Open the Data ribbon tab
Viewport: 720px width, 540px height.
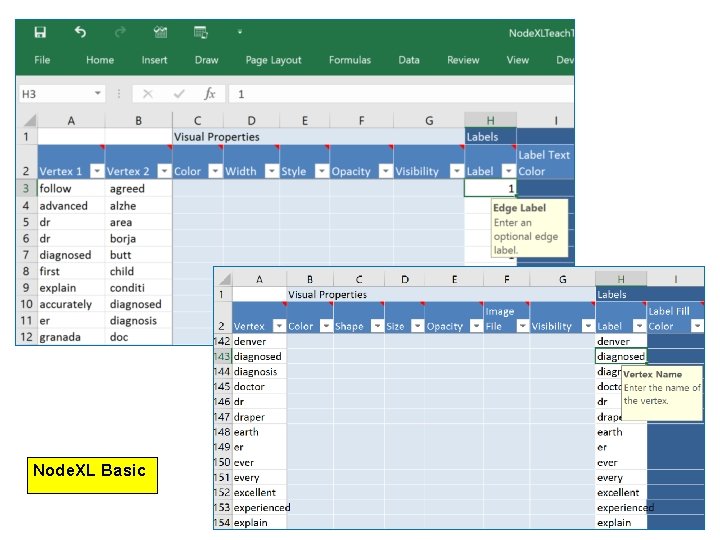pyautogui.click(x=409, y=60)
